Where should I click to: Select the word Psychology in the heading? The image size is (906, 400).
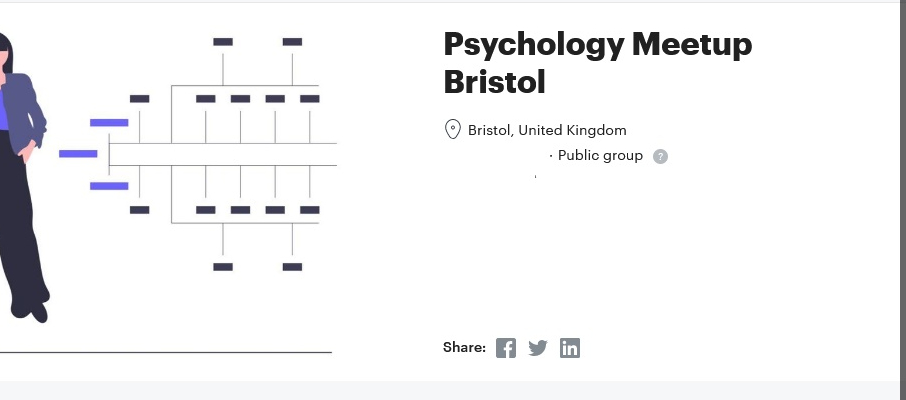click(x=532, y=45)
